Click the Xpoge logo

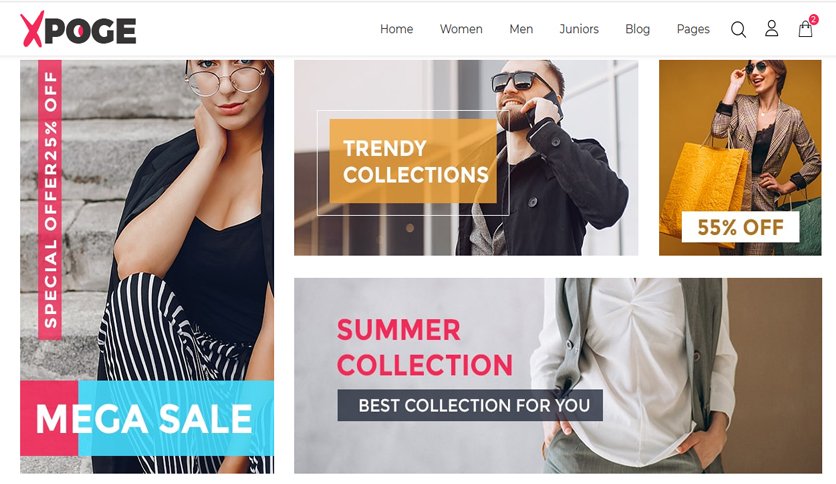click(x=78, y=30)
